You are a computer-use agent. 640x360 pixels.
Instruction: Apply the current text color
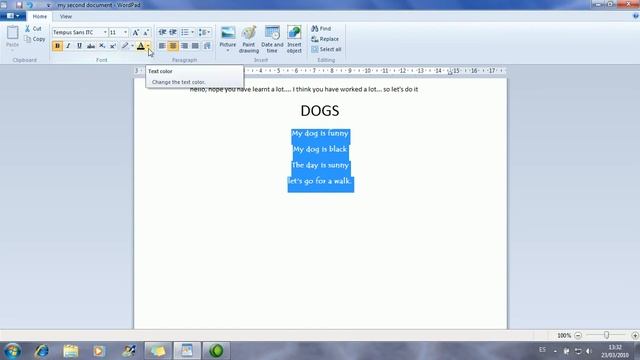(140, 46)
